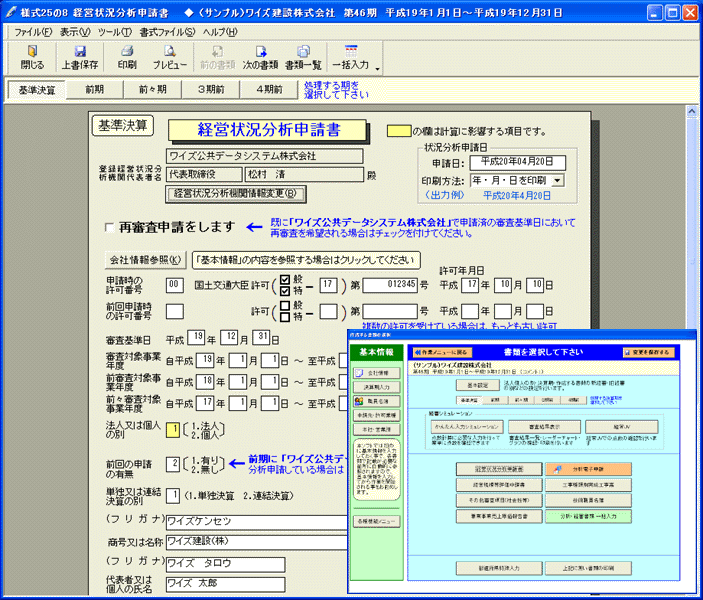
Task: Click 経営状況分析申請書 button in small window
Action: [x=499, y=469]
